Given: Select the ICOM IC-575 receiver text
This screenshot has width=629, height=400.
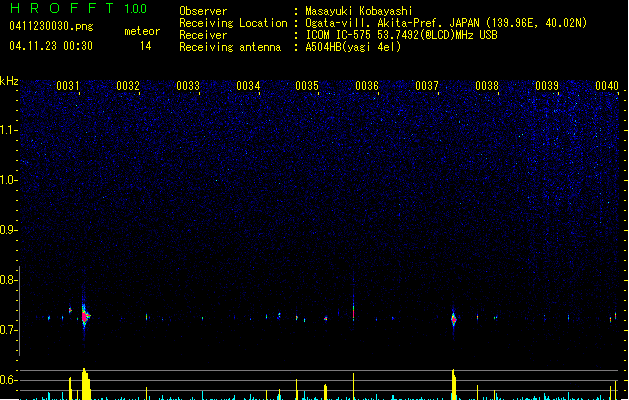Looking at the screenshot, I should pyautogui.click(x=402, y=35).
